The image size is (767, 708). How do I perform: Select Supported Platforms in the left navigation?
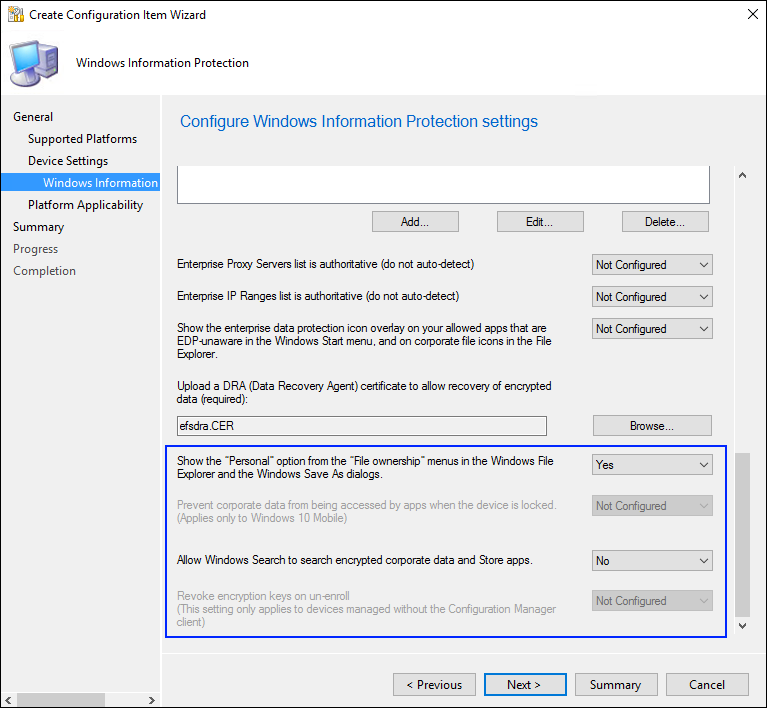[82, 139]
